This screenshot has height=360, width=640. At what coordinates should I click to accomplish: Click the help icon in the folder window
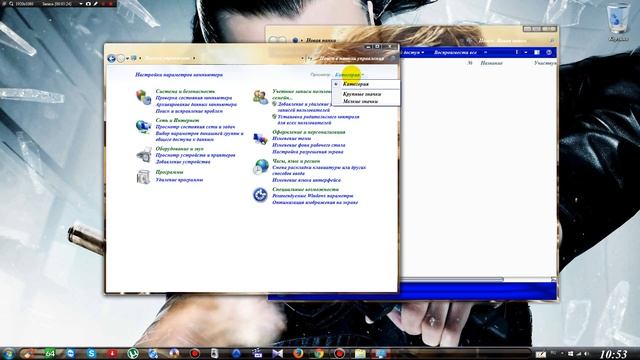549,52
